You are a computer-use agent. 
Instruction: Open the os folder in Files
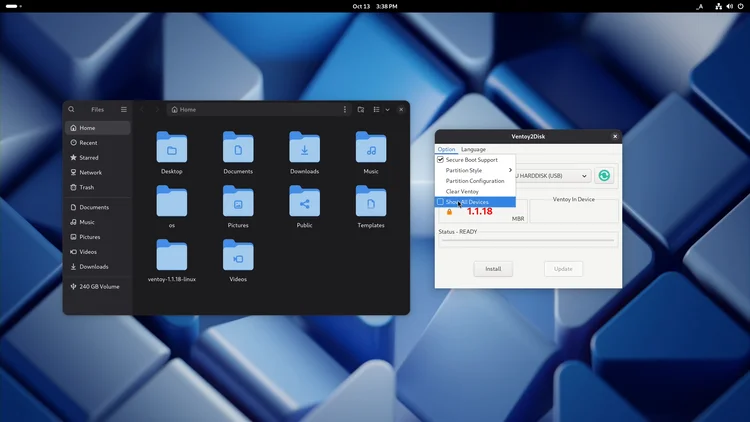pos(172,201)
